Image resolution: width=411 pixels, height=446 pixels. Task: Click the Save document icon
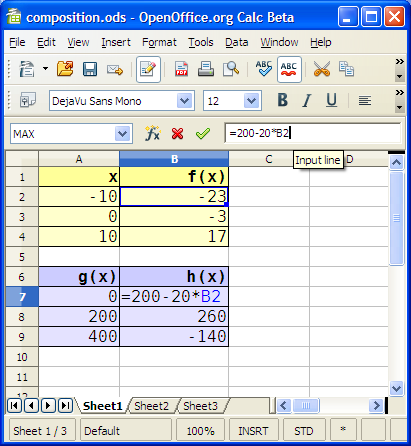pyautogui.click(x=90, y=69)
